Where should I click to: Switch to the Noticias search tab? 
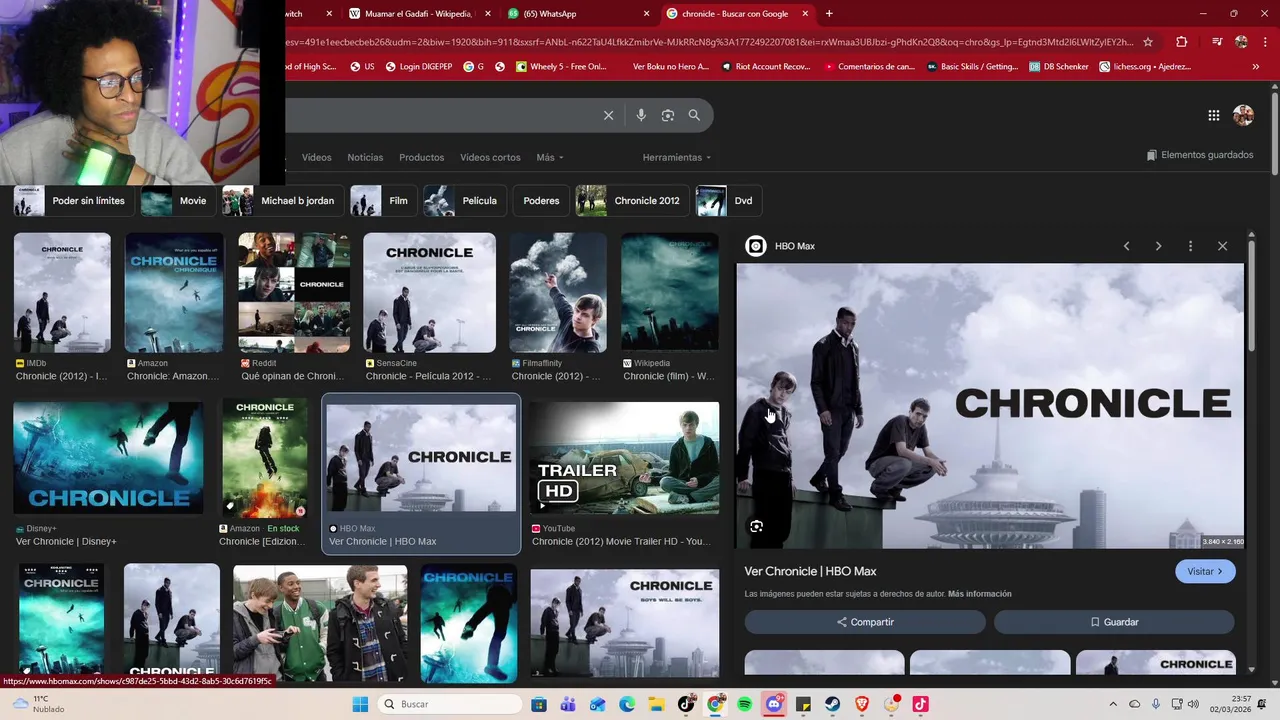tap(365, 157)
